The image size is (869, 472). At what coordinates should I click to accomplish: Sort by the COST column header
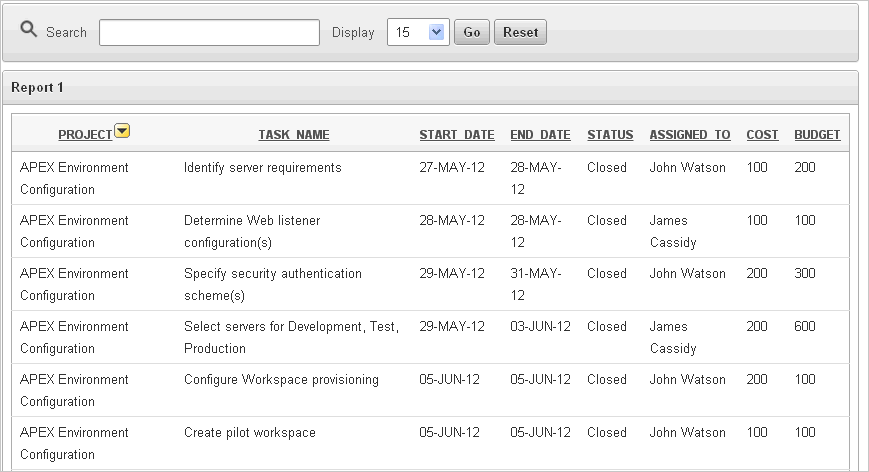pyautogui.click(x=762, y=135)
